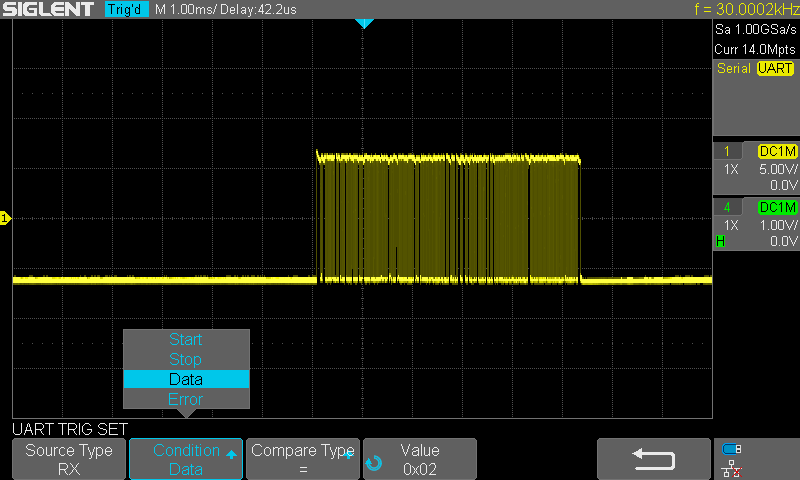
Task: Click the USB device status icon
Action: pyautogui.click(x=732, y=449)
